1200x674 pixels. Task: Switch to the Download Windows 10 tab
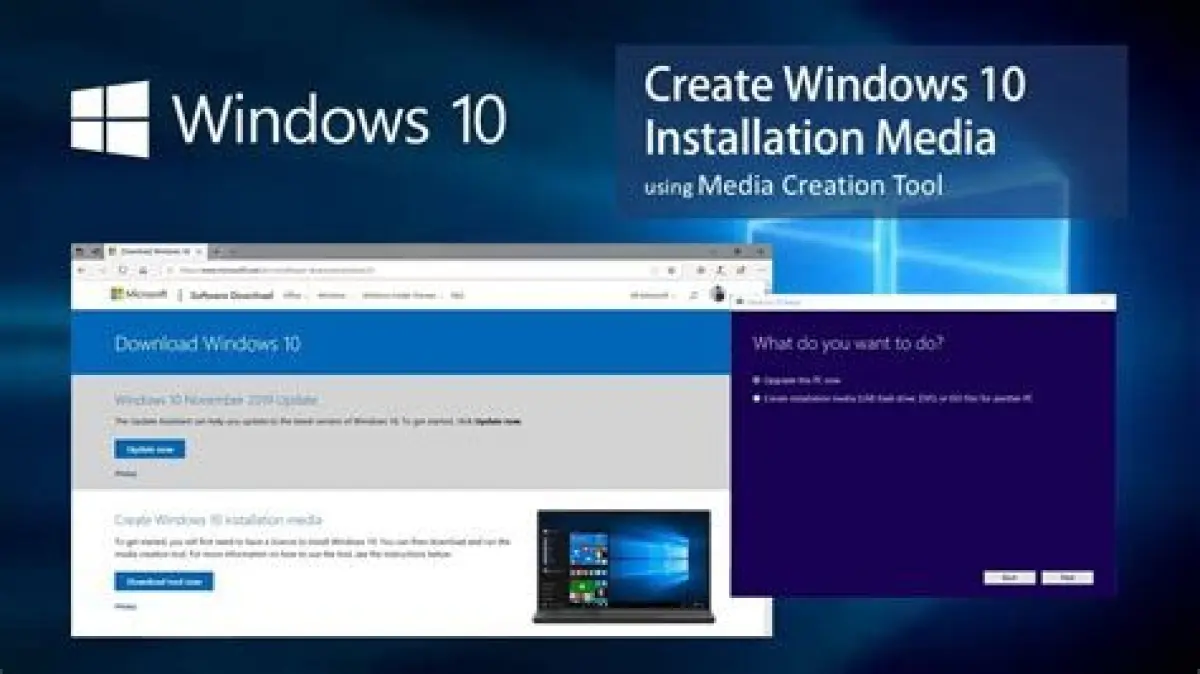(155, 251)
